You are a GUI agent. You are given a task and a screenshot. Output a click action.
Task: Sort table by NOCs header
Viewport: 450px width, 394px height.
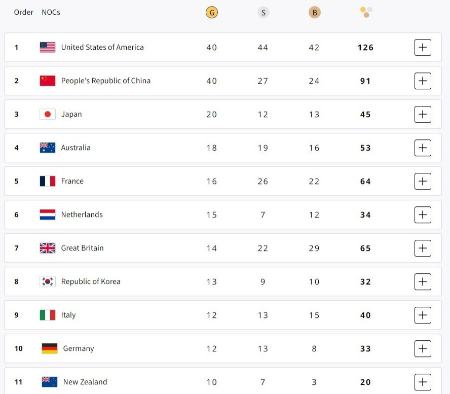tap(51, 12)
